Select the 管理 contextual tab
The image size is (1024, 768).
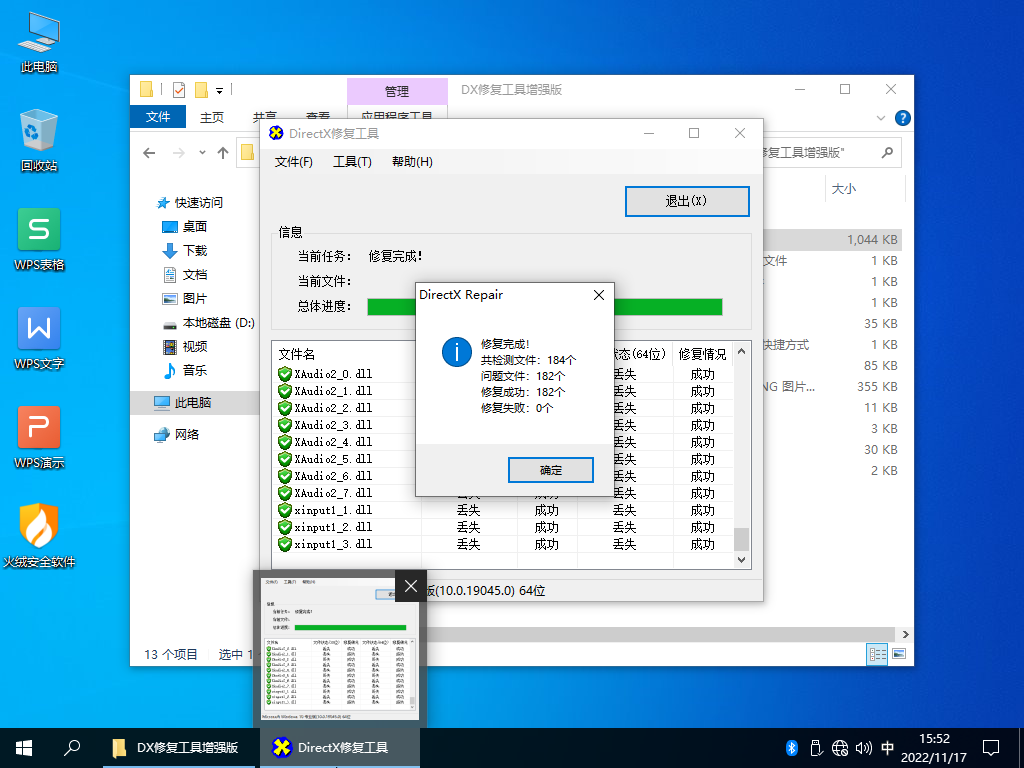click(397, 91)
